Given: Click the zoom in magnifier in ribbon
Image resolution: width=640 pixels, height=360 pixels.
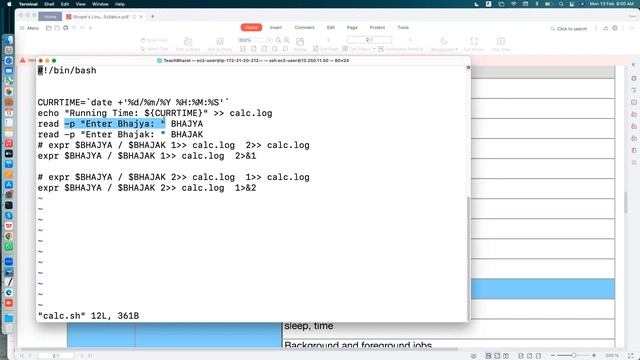Looking at the screenshot, I should [x=287, y=40].
